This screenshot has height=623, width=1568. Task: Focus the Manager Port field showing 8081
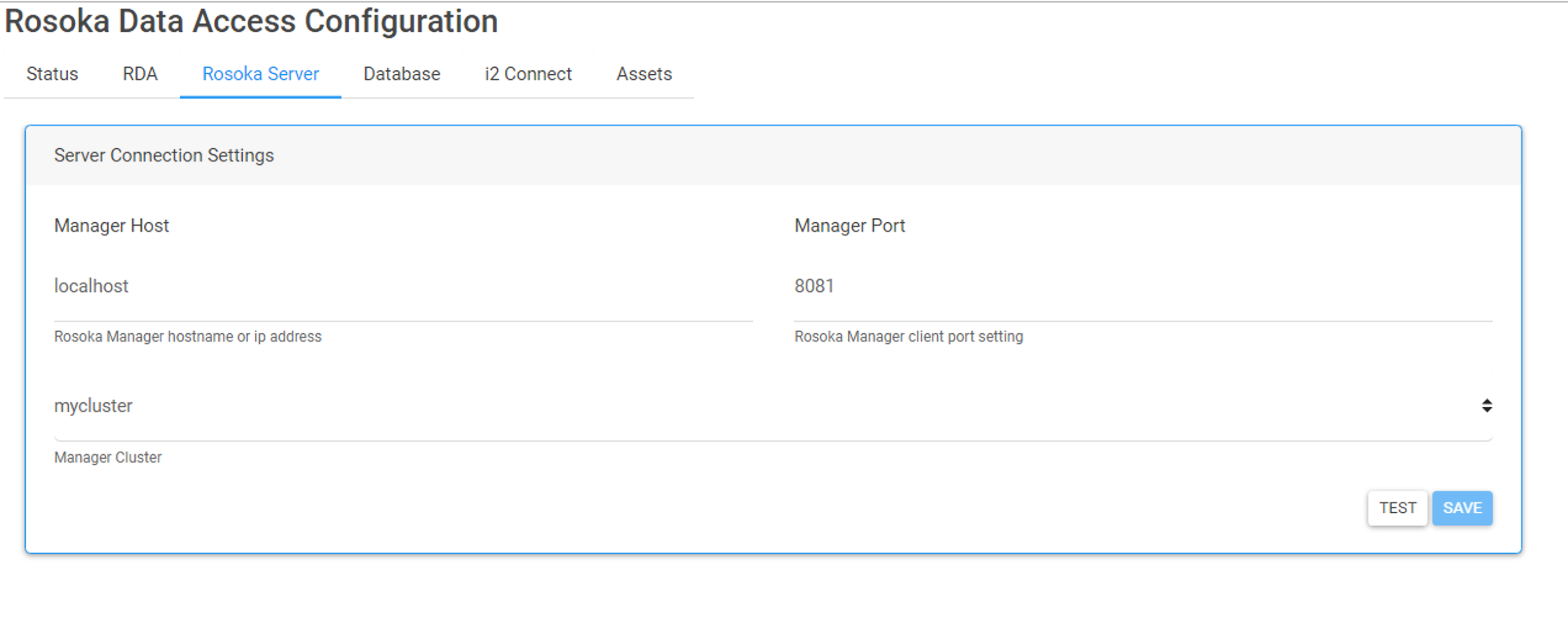coord(1142,286)
